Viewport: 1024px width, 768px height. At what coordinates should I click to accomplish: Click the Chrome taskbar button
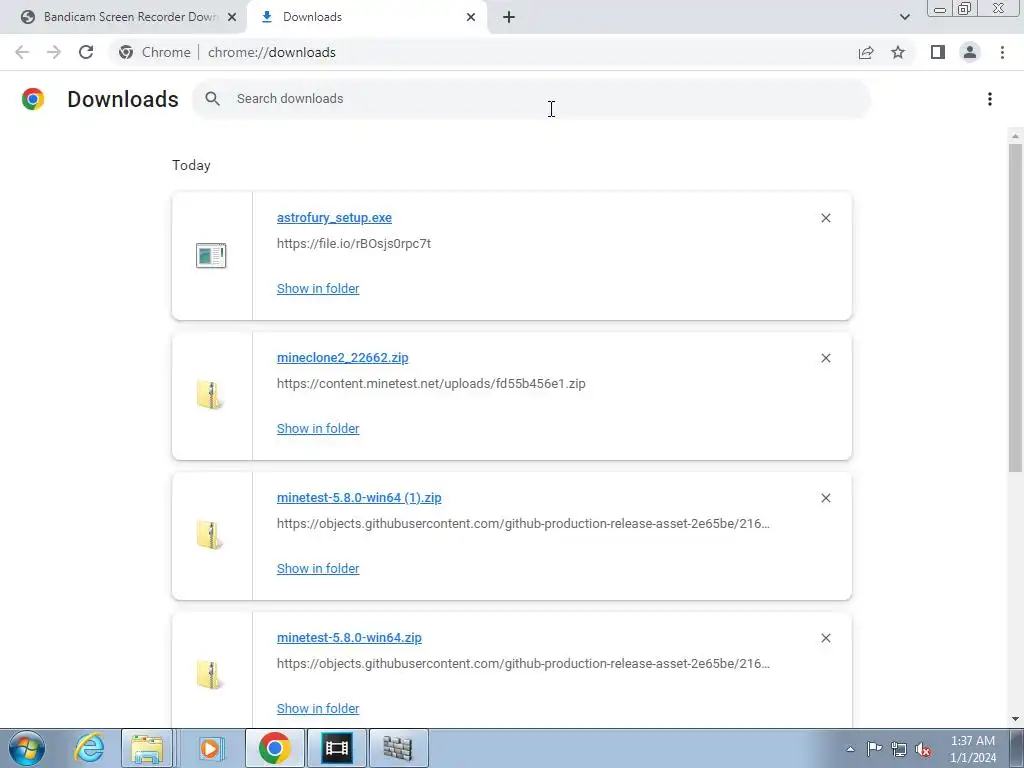point(274,748)
